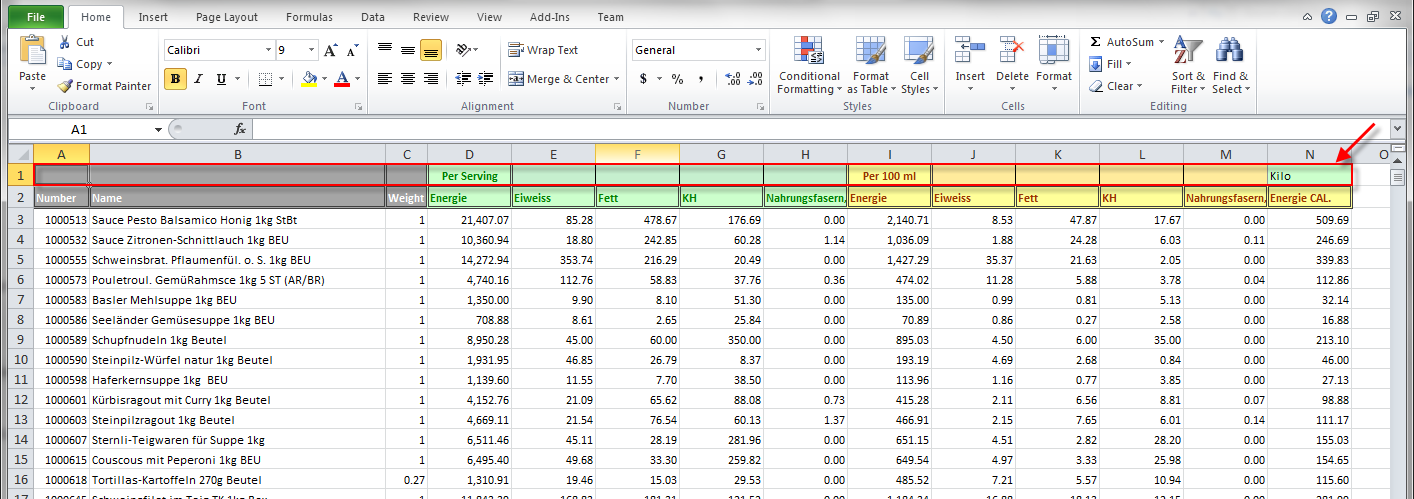This screenshot has width=1414, height=499.
Task: Open the font size dropdown
Action: [x=313, y=50]
